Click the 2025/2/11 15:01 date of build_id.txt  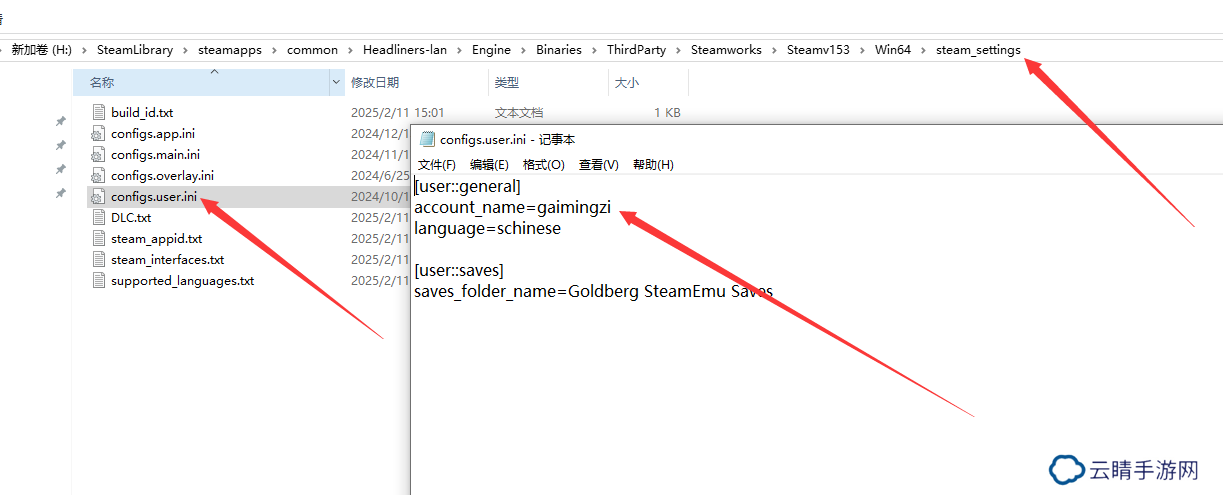coord(398,113)
